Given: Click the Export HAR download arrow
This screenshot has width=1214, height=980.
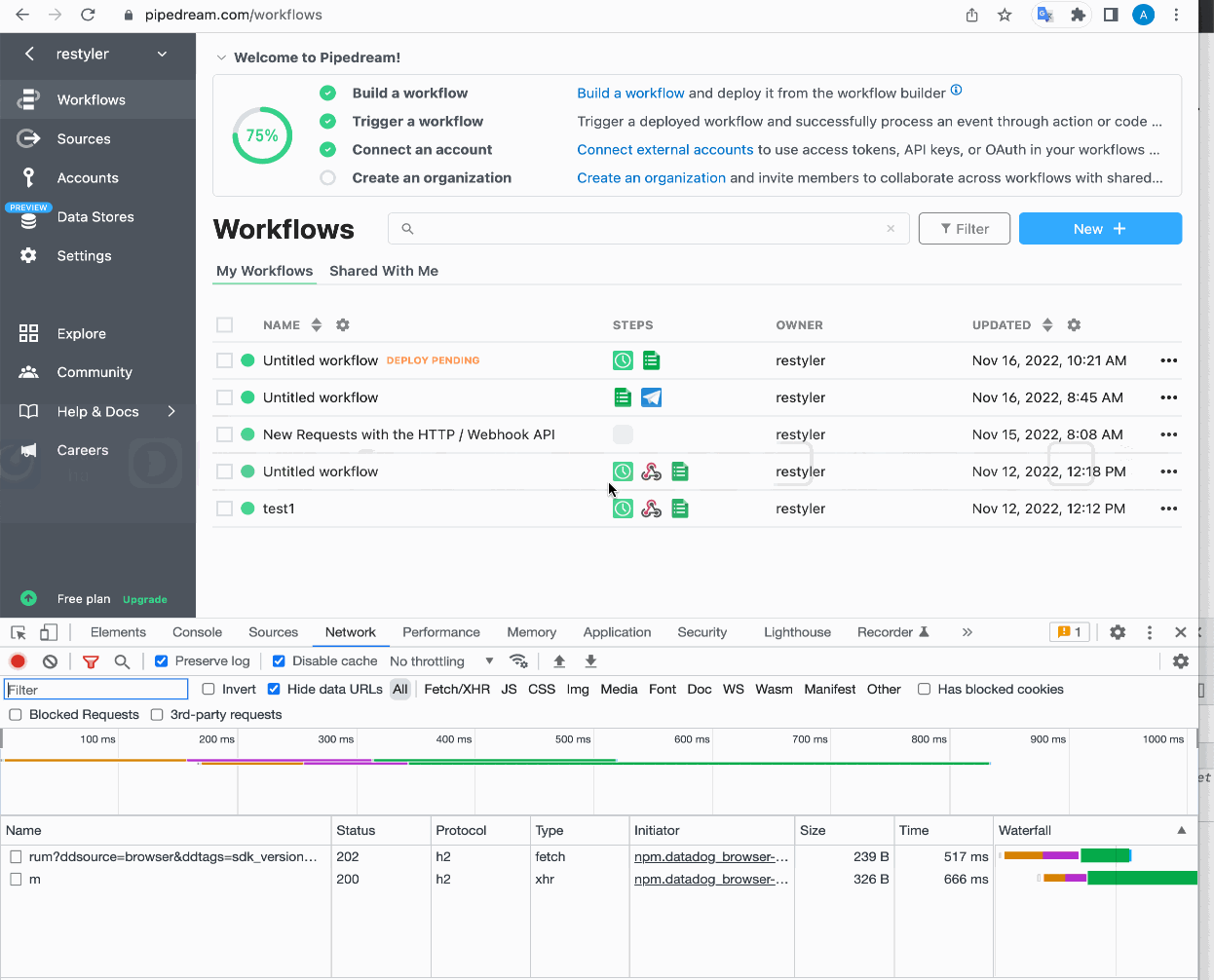Looking at the screenshot, I should (x=590, y=660).
